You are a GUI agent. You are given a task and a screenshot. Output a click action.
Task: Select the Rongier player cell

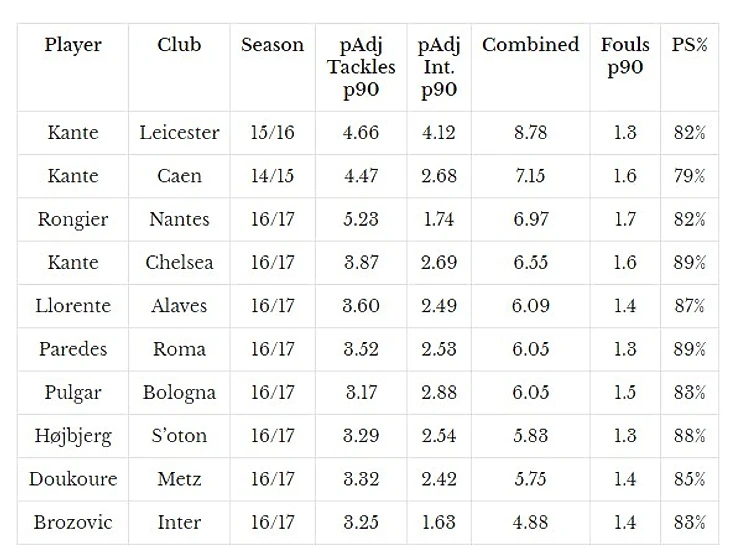[73, 219]
